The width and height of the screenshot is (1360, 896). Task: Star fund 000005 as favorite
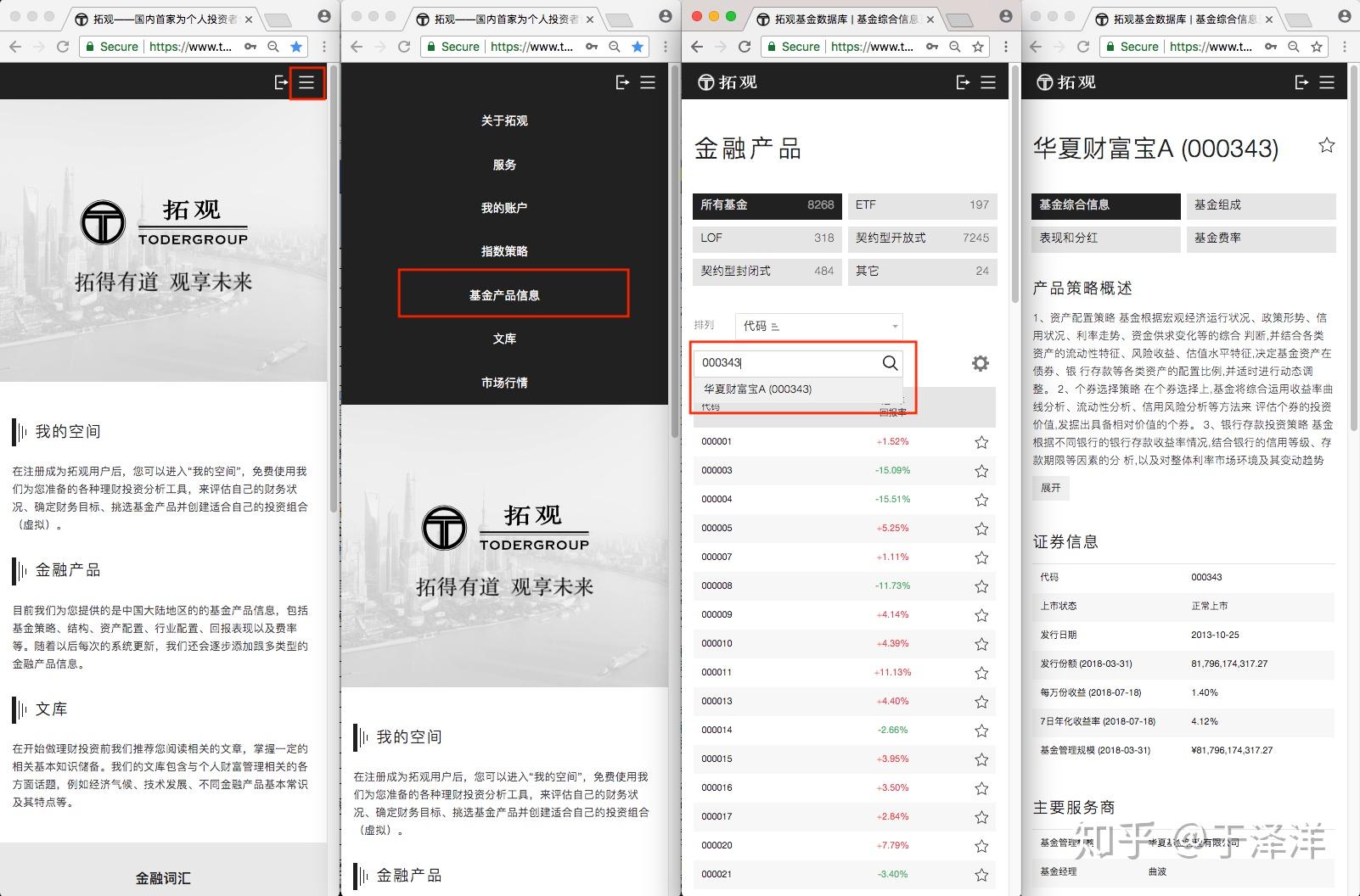pyautogui.click(x=981, y=529)
